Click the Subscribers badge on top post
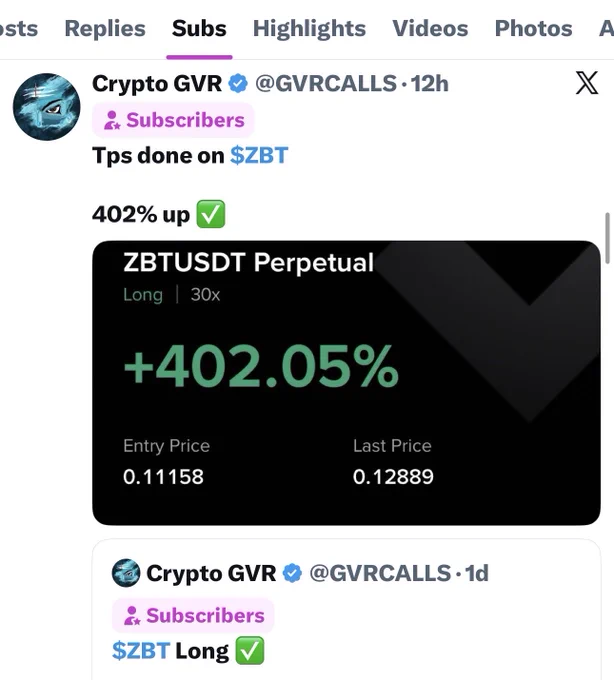614x680 pixels. coord(173,120)
